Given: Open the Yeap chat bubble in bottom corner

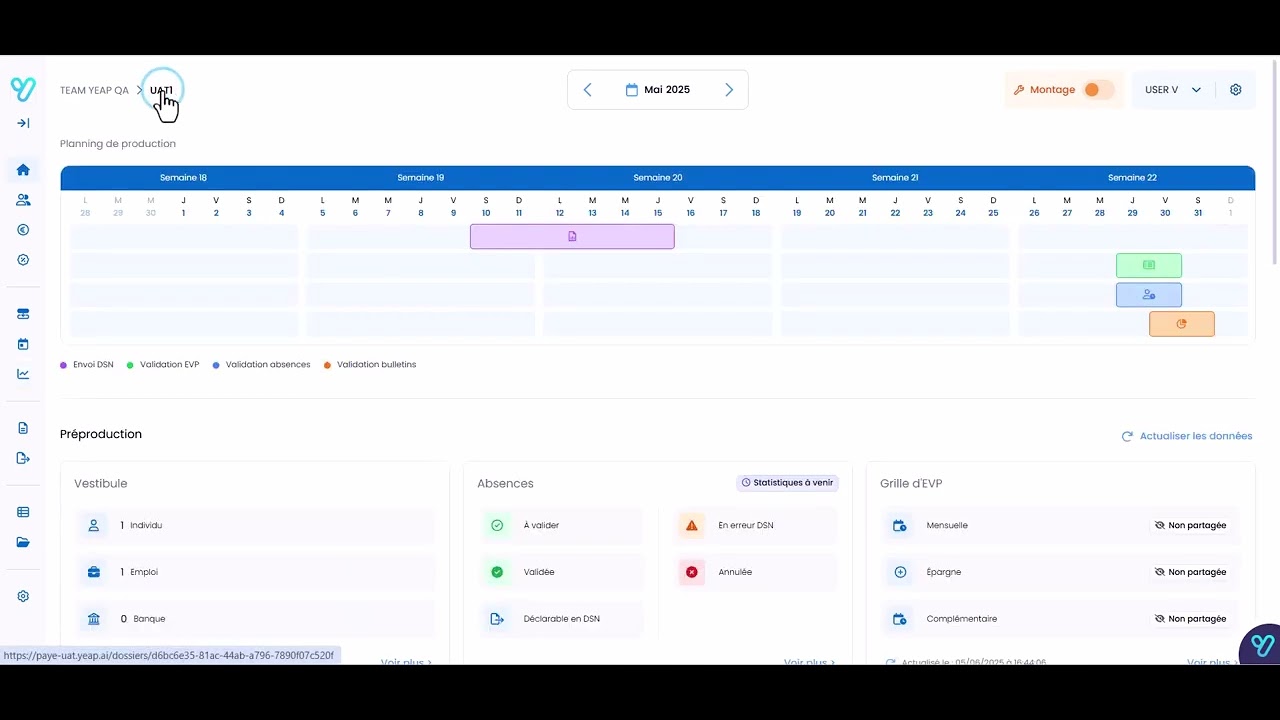Looking at the screenshot, I should 1262,645.
